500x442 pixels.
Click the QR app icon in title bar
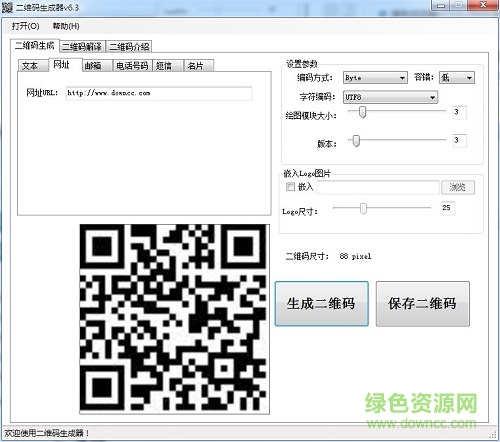7,7
